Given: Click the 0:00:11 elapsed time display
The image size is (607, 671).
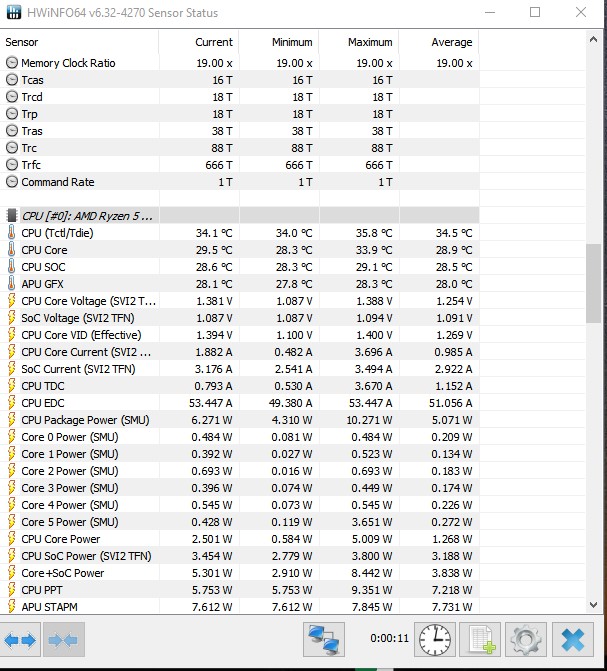Looking at the screenshot, I should tap(390, 638).
